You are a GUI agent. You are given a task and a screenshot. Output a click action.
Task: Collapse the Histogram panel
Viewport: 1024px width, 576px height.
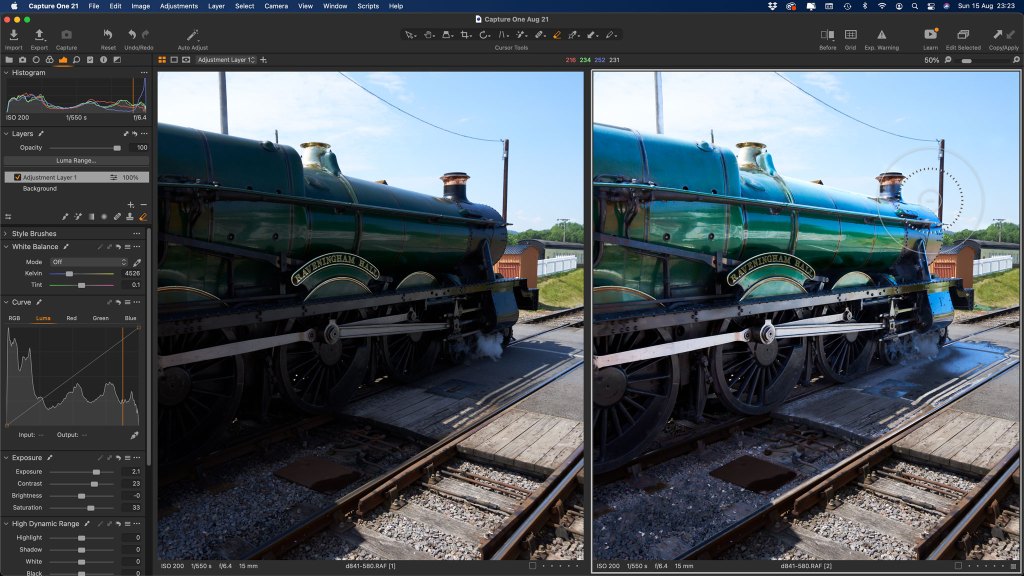[6, 72]
